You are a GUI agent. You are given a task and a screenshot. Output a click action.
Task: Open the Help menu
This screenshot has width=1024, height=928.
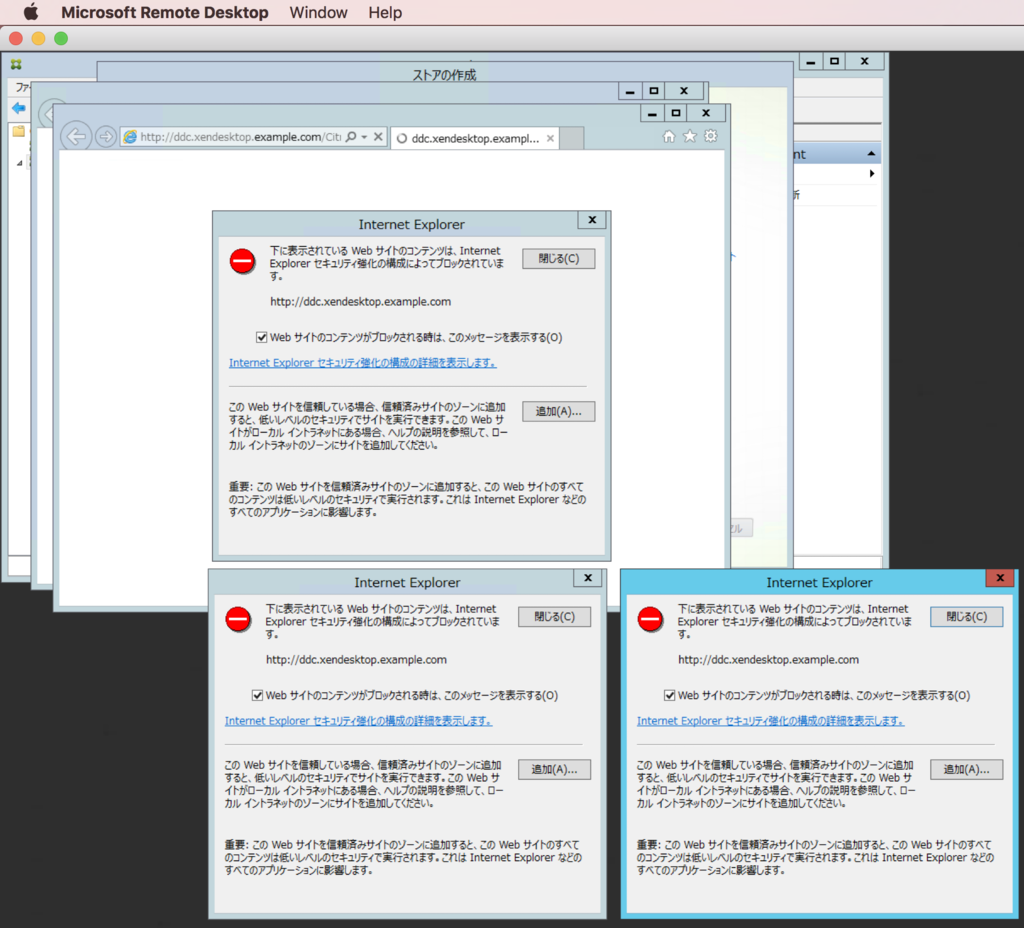(385, 12)
